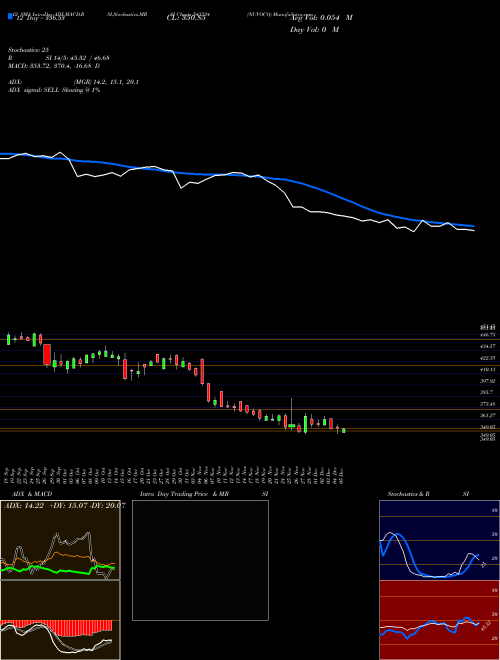Click the 'ADX signal: SELL' line
The width and height of the screenshot is (500, 660).
click(54, 90)
